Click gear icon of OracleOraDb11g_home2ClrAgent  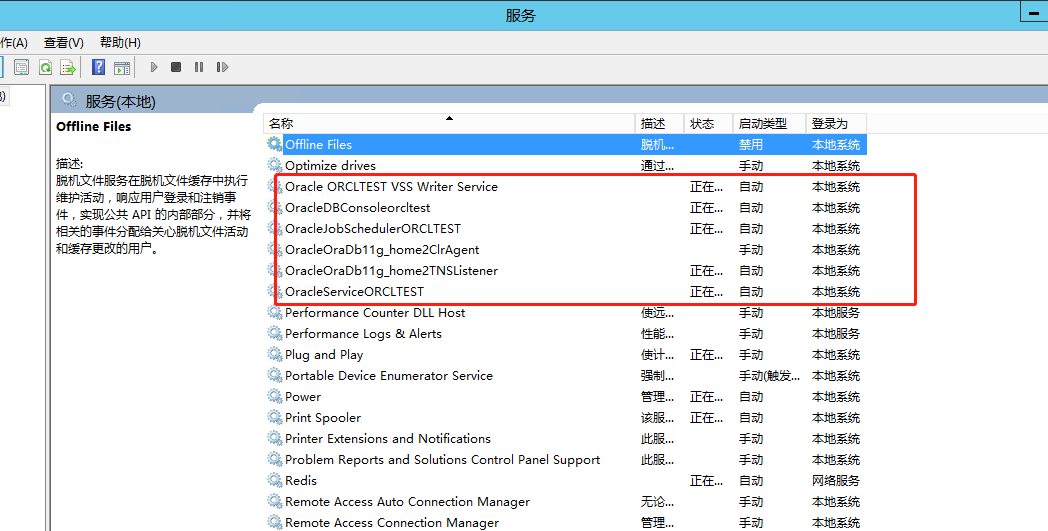tap(274, 249)
